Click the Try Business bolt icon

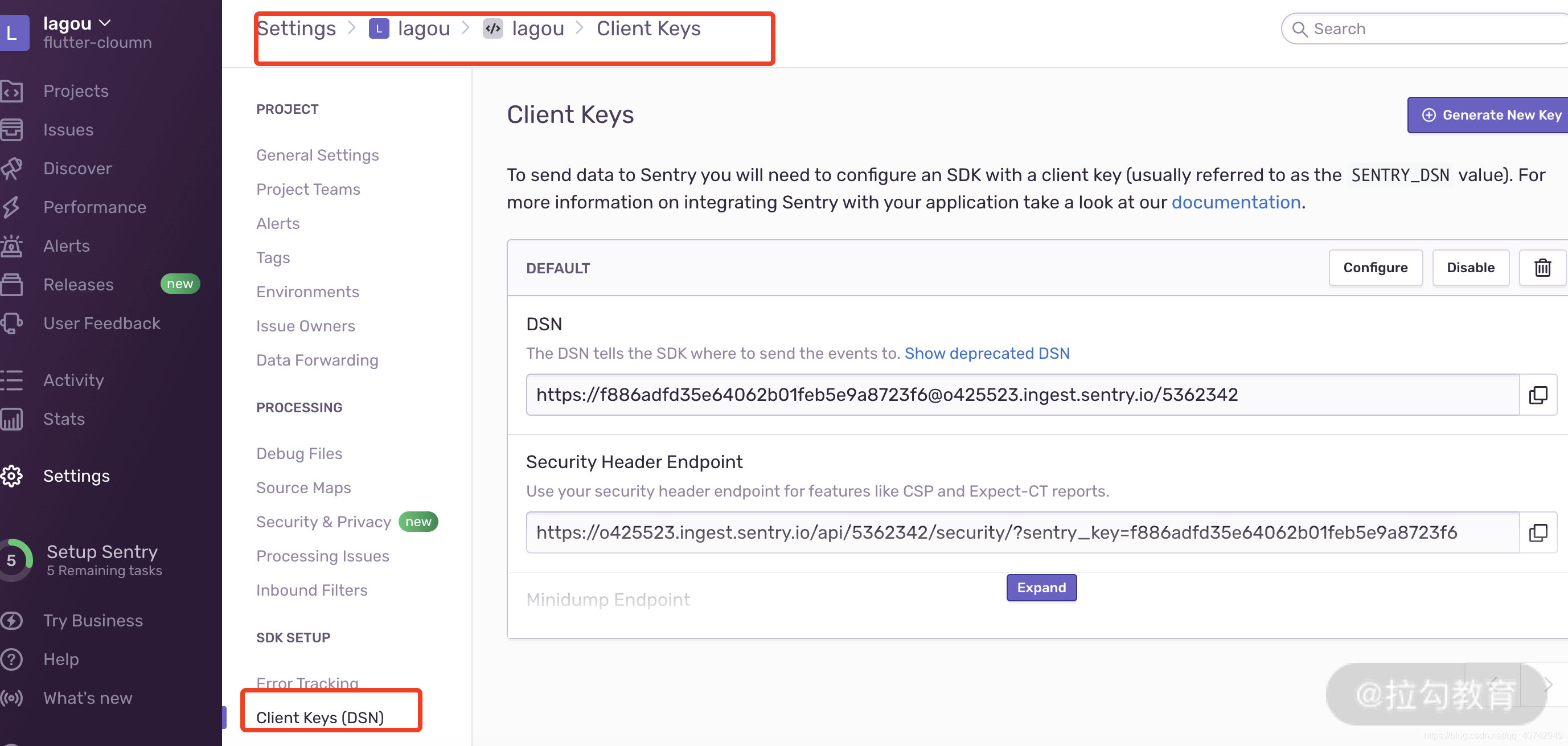[11, 621]
